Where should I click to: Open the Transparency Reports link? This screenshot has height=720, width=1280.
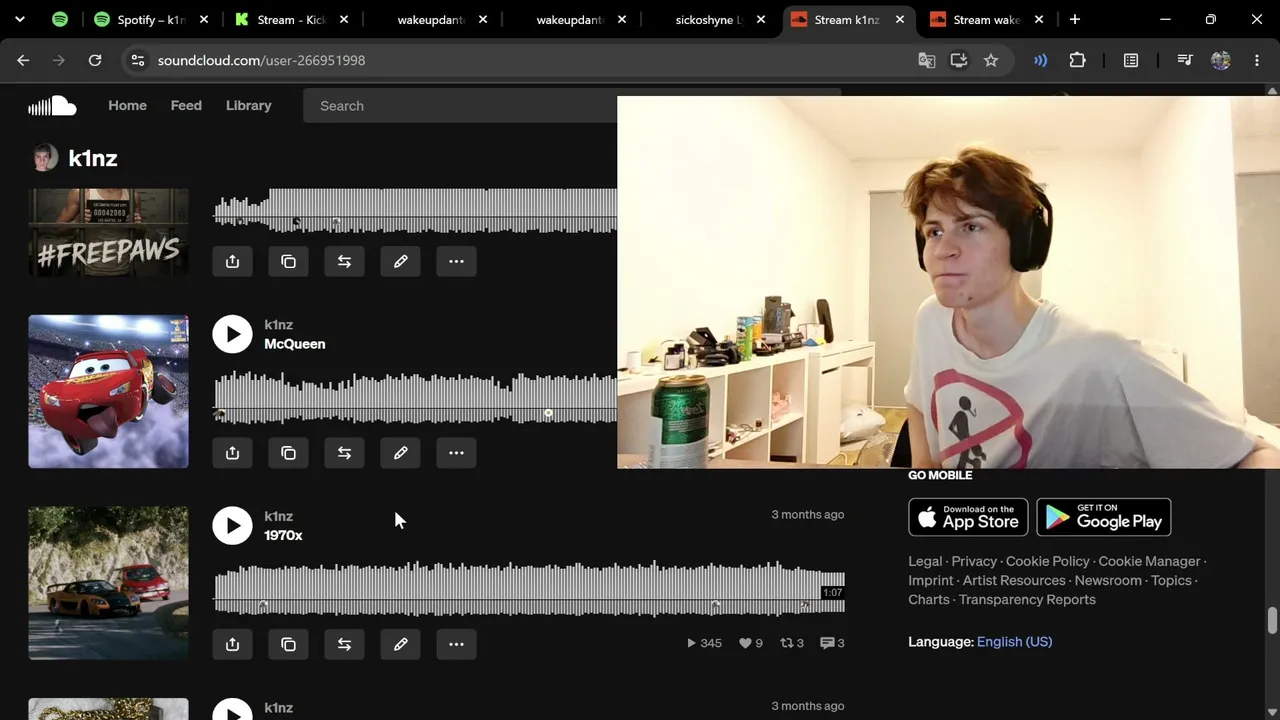click(1027, 600)
